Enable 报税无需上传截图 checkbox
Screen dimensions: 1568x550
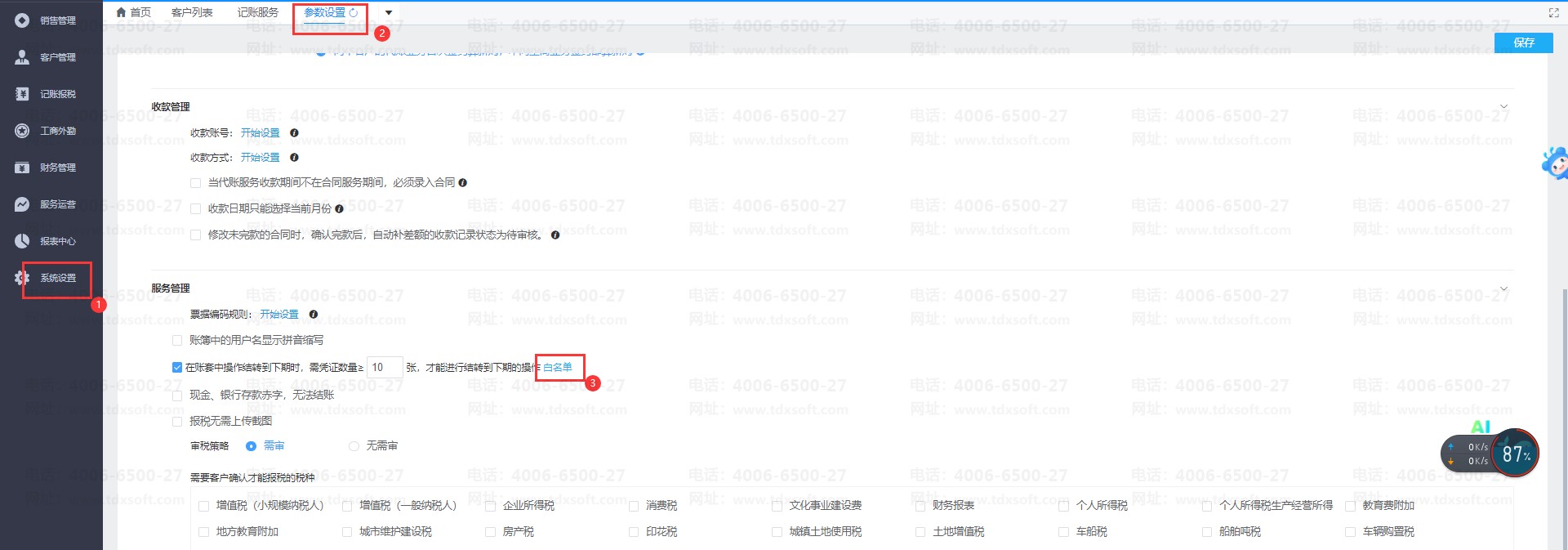[x=177, y=422]
